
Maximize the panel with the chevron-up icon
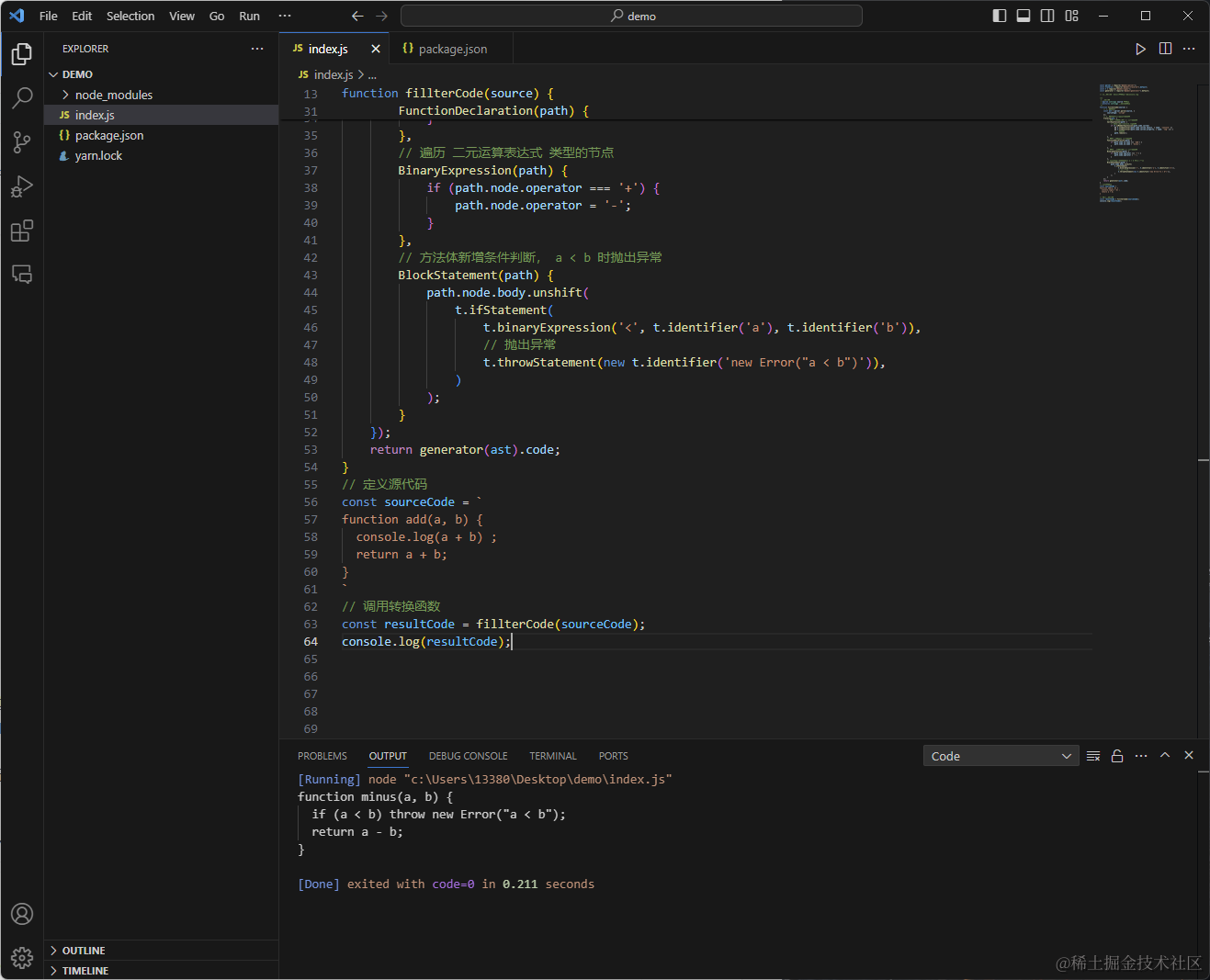click(x=1165, y=755)
